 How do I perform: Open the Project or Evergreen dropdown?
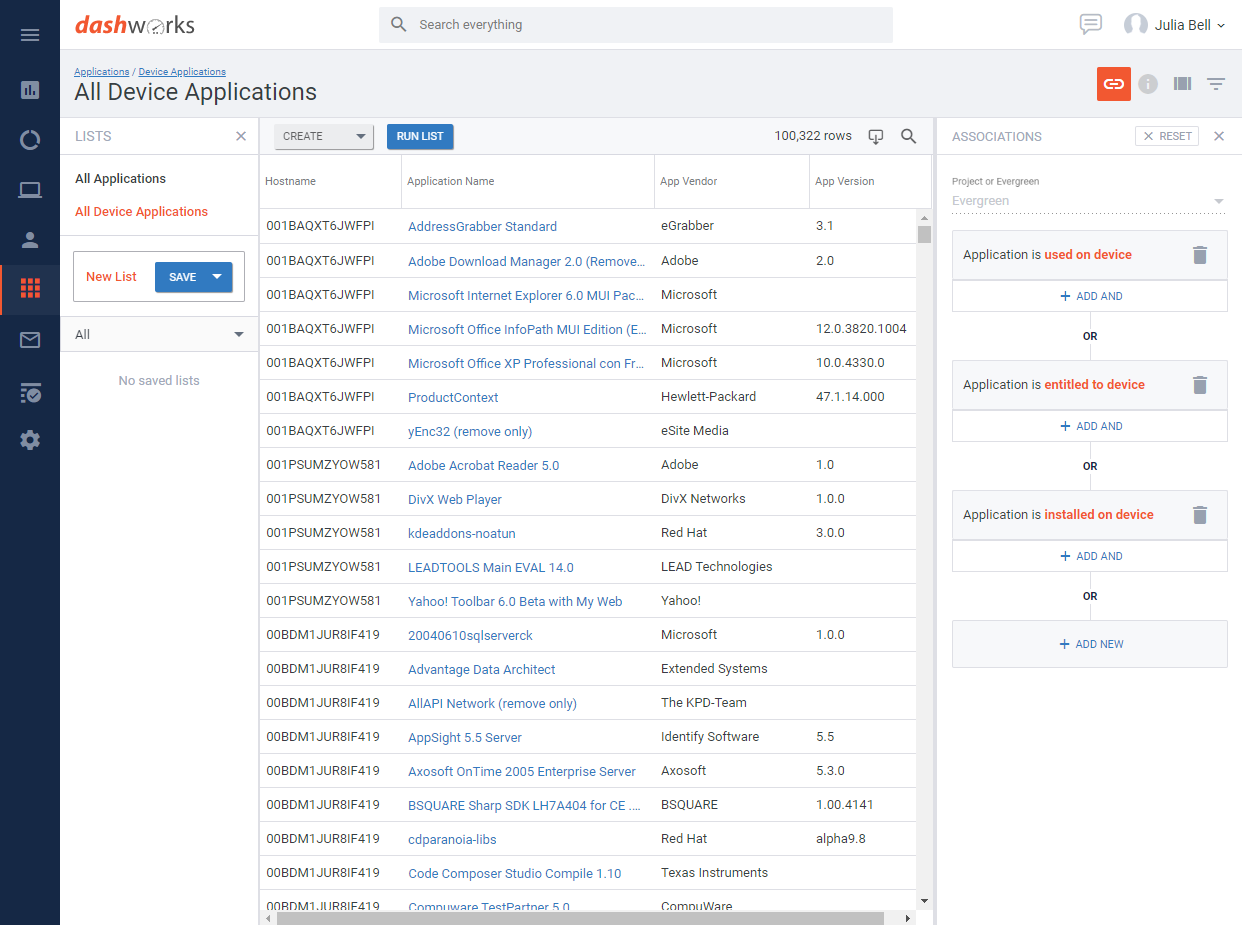coord(1089,201)
